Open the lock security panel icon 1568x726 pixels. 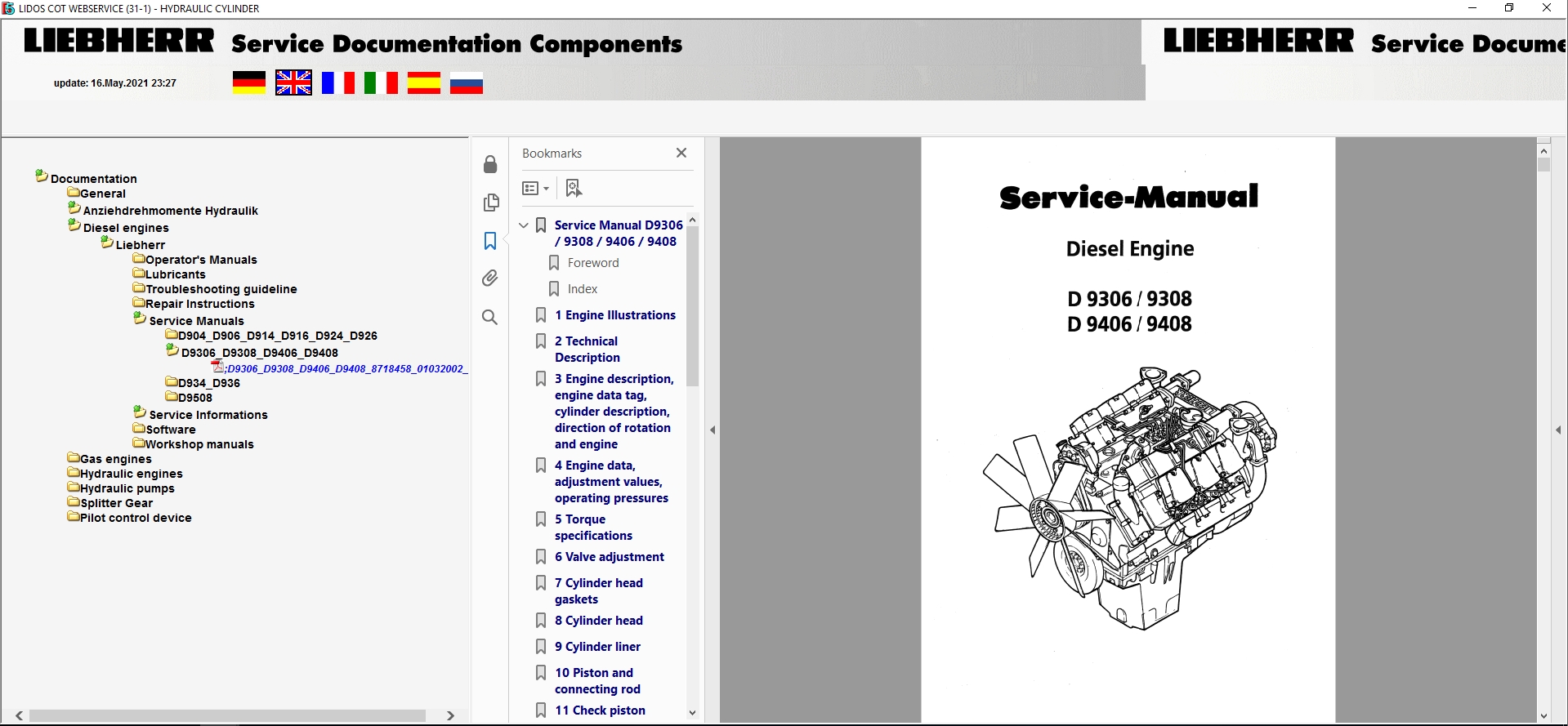(490, 164)
